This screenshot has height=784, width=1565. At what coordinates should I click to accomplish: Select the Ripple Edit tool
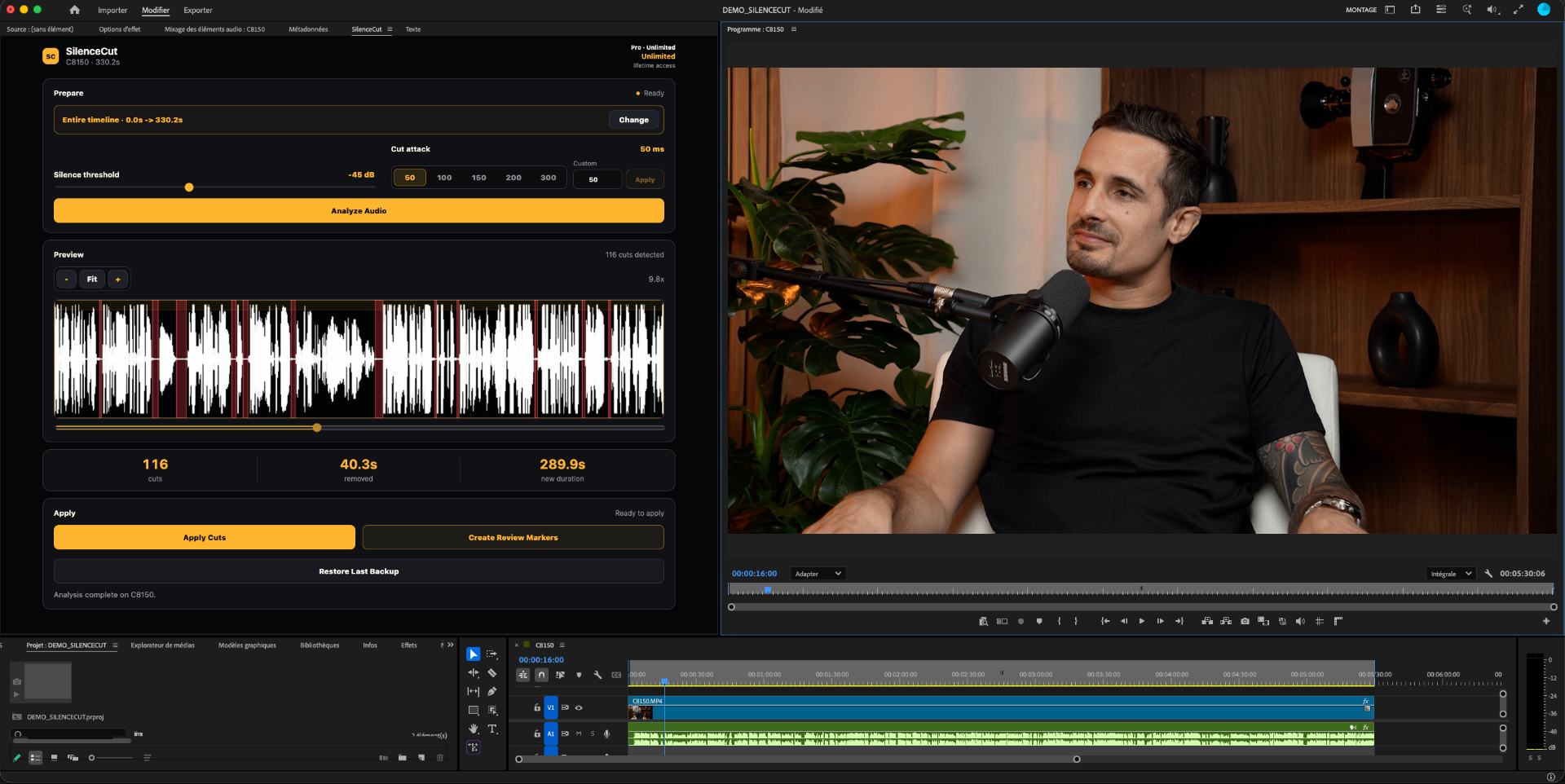(x=474, y=673)
